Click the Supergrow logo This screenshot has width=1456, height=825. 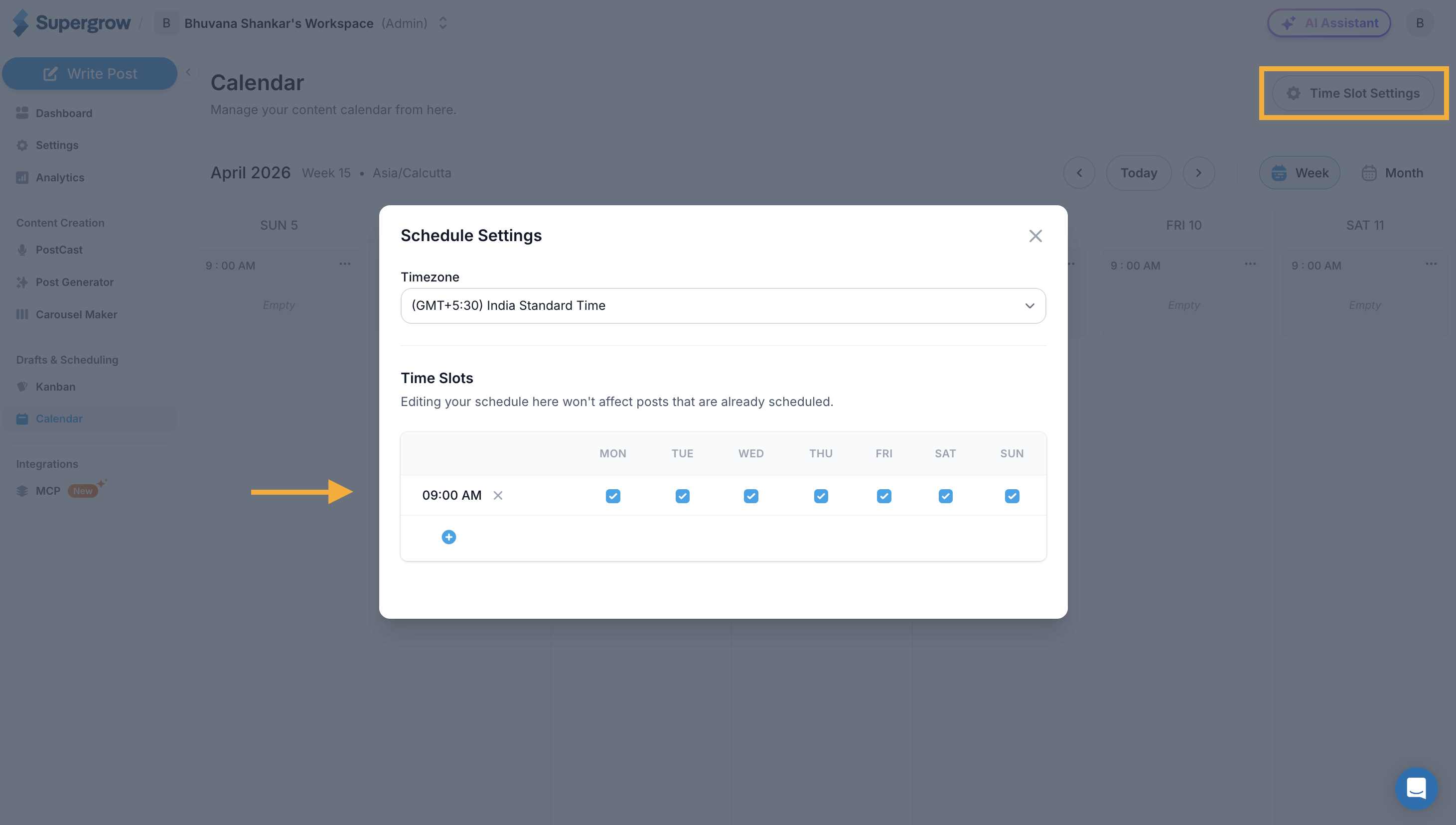(71, 22)
